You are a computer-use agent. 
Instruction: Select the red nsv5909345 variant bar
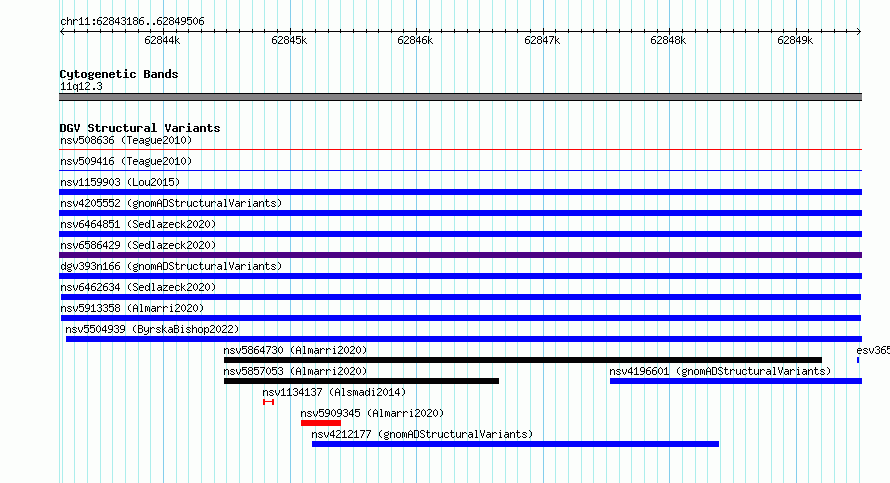[321, 423]
